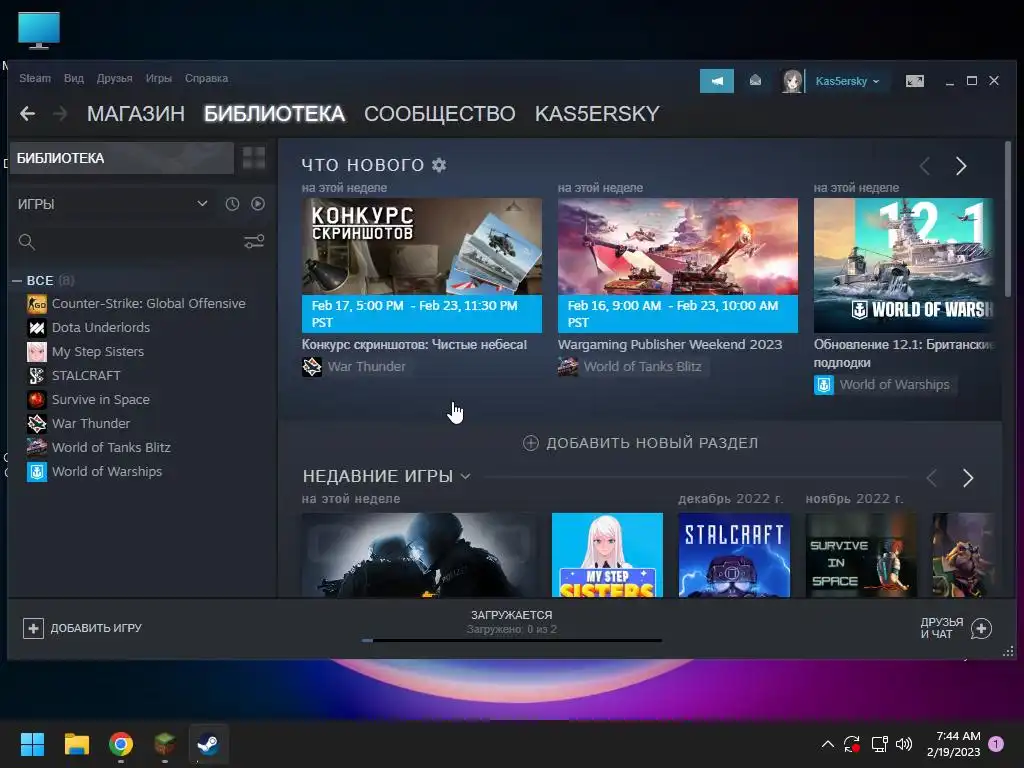Screen dimensions: 1024x768
Task: Switch to Big Picture mode icon
Action: point(914,81)
